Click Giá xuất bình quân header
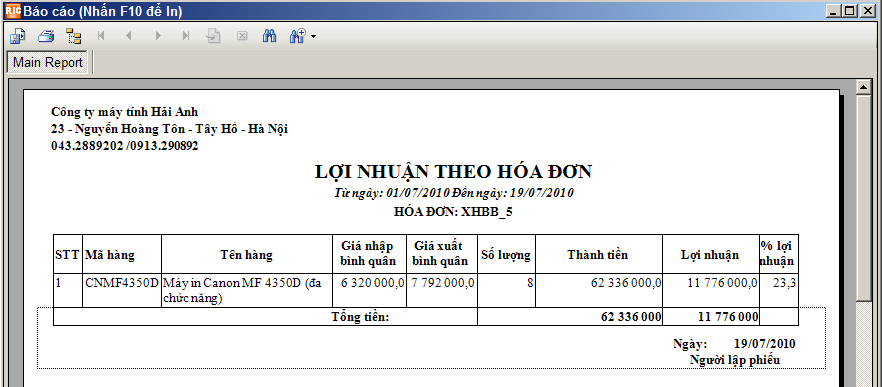This screenshot has height=387, width=882. 442,253
